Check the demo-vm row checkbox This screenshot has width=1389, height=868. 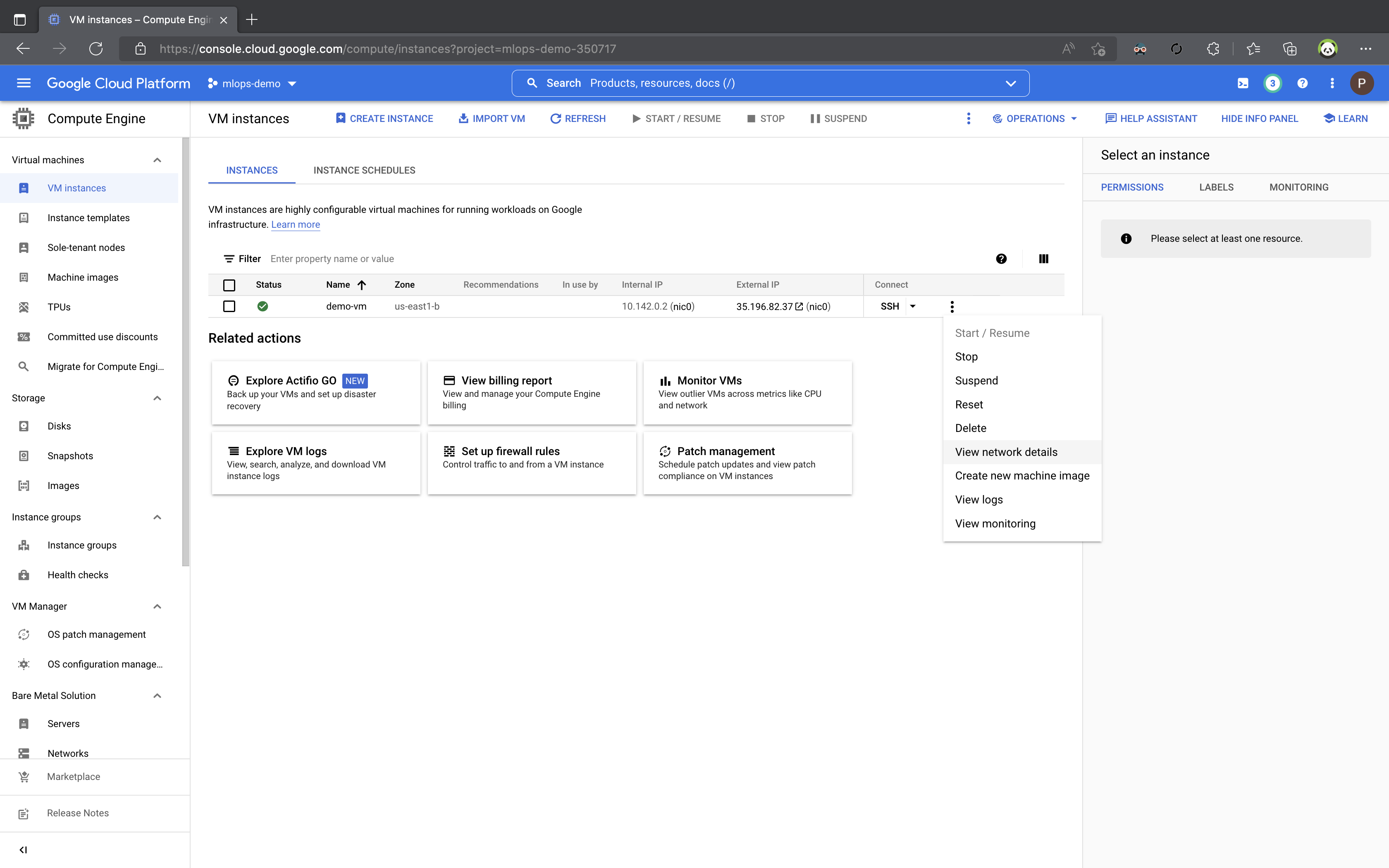[229, 307]
